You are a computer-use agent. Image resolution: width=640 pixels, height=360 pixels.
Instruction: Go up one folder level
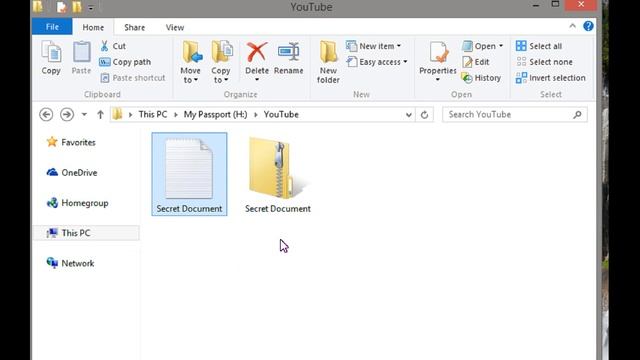pyautogui.click(x=100, y=115)
